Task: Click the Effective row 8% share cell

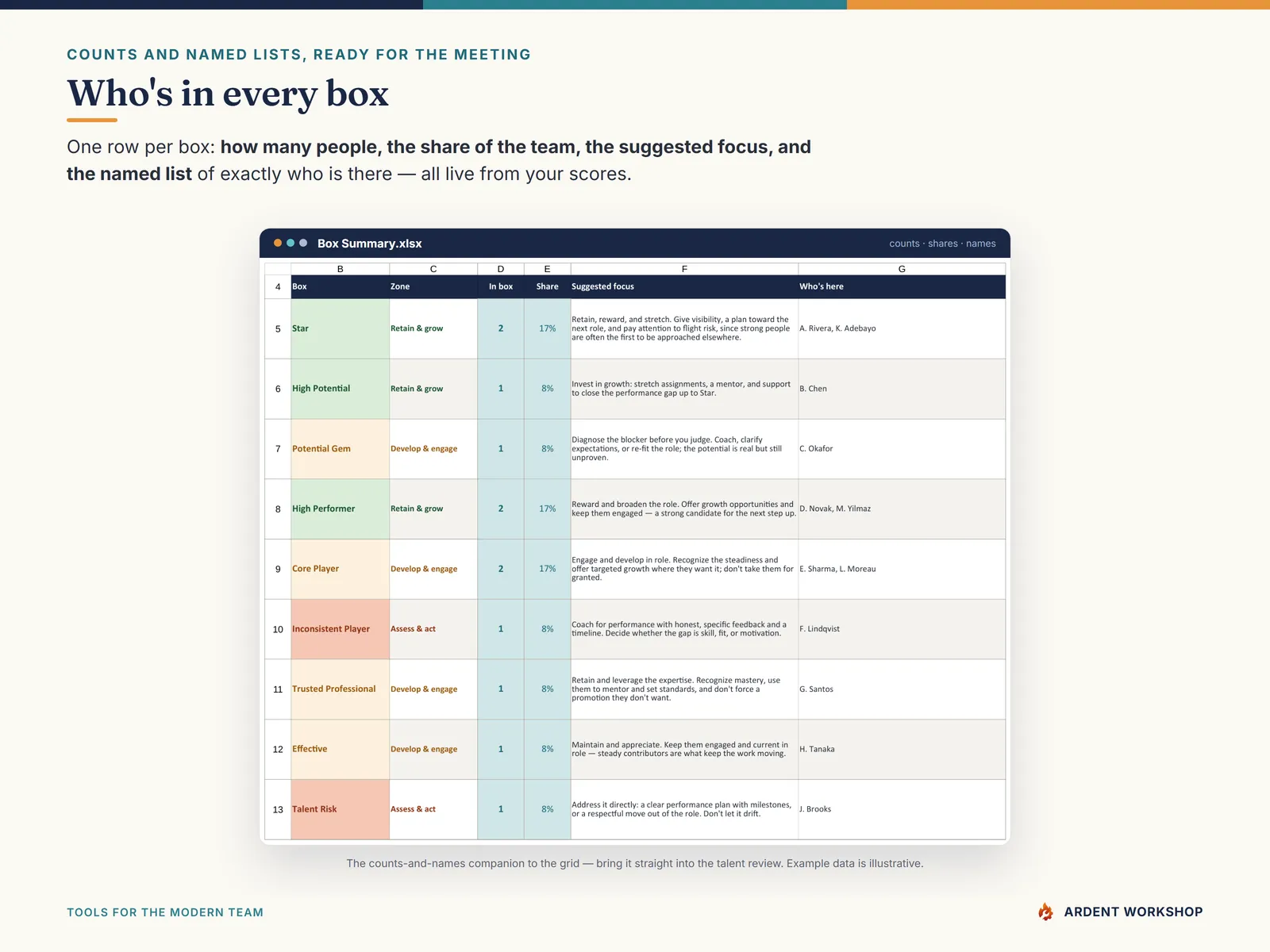Action: [x=547, y=749]
